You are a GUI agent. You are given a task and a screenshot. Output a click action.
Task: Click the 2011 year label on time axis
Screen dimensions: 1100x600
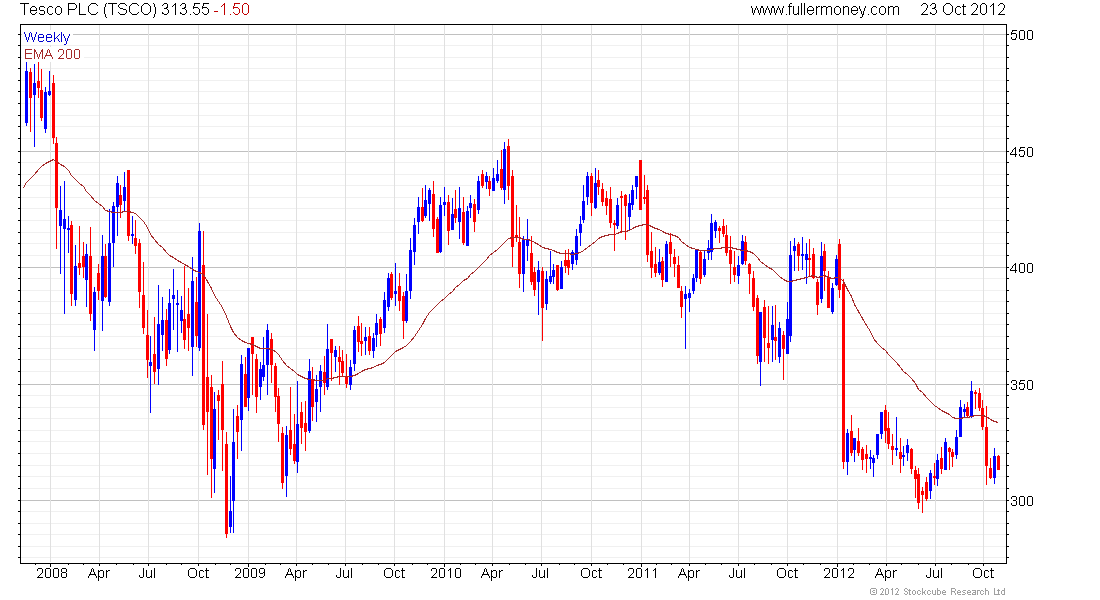643,573
